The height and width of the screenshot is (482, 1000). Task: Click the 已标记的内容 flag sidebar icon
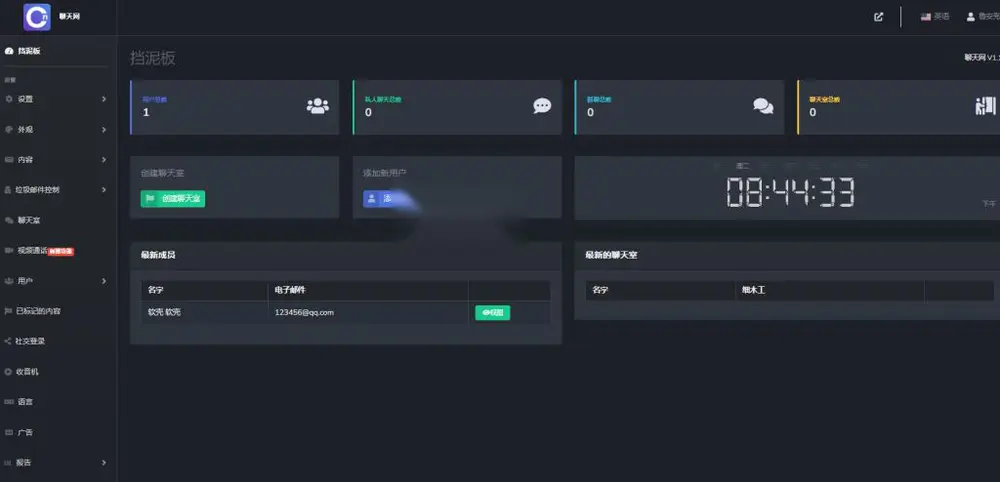8,311
